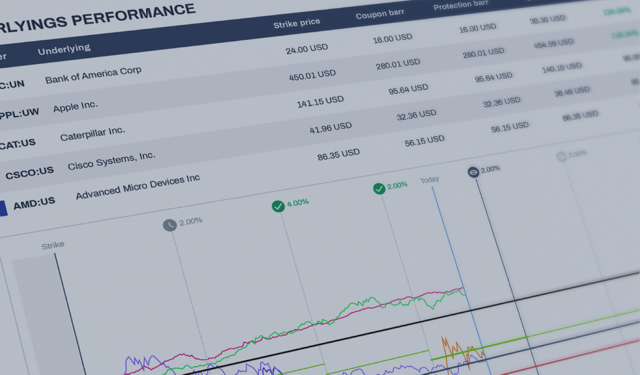The image size is (640, 375).
Task: Click the AMD:US ticker
Action: (34, 203)
